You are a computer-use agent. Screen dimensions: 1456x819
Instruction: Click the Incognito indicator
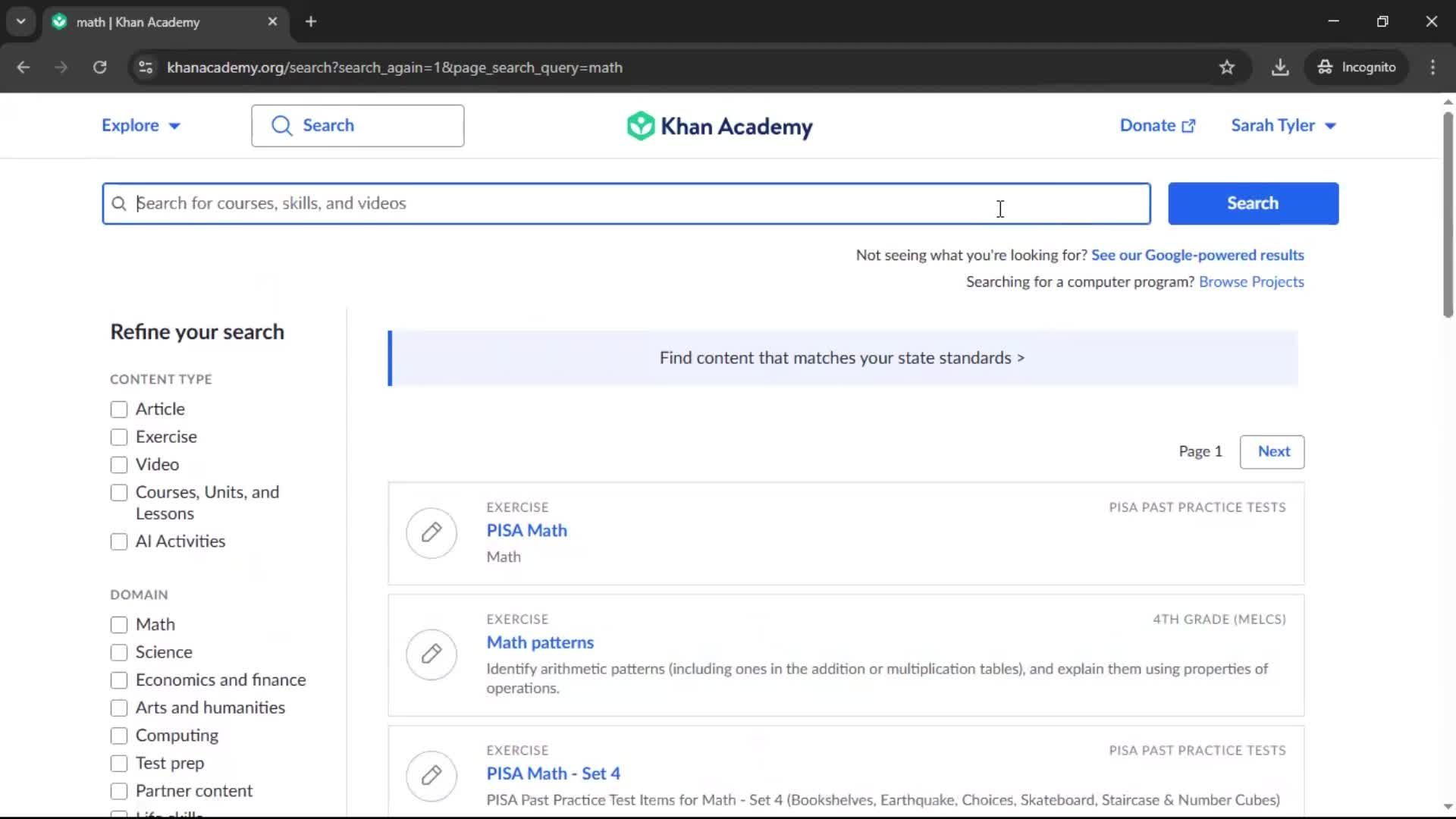pos(1357,67)
